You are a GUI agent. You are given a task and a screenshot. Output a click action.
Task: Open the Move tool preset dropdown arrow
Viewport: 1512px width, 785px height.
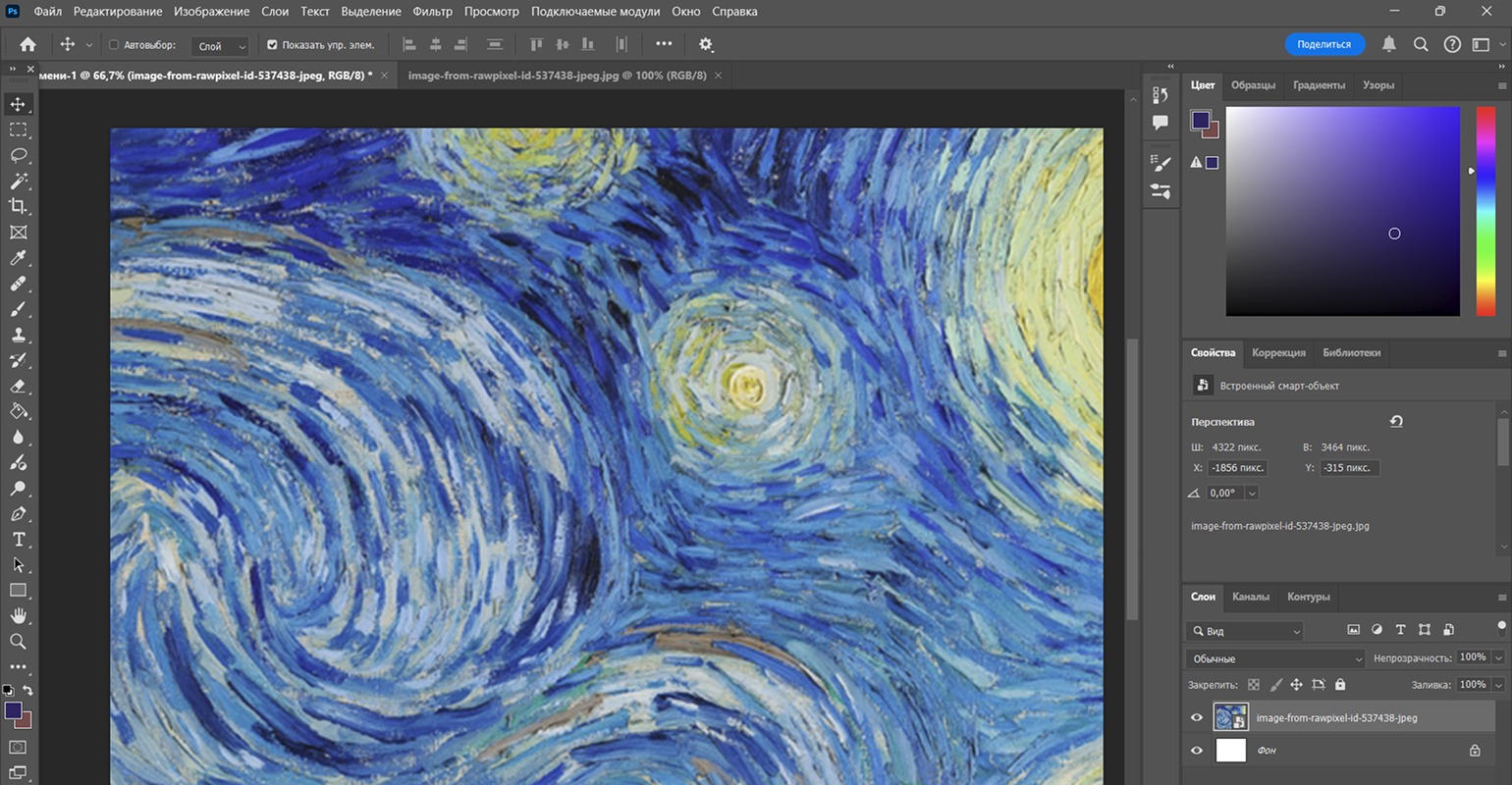pyautogui.click(x=89, y=45)
